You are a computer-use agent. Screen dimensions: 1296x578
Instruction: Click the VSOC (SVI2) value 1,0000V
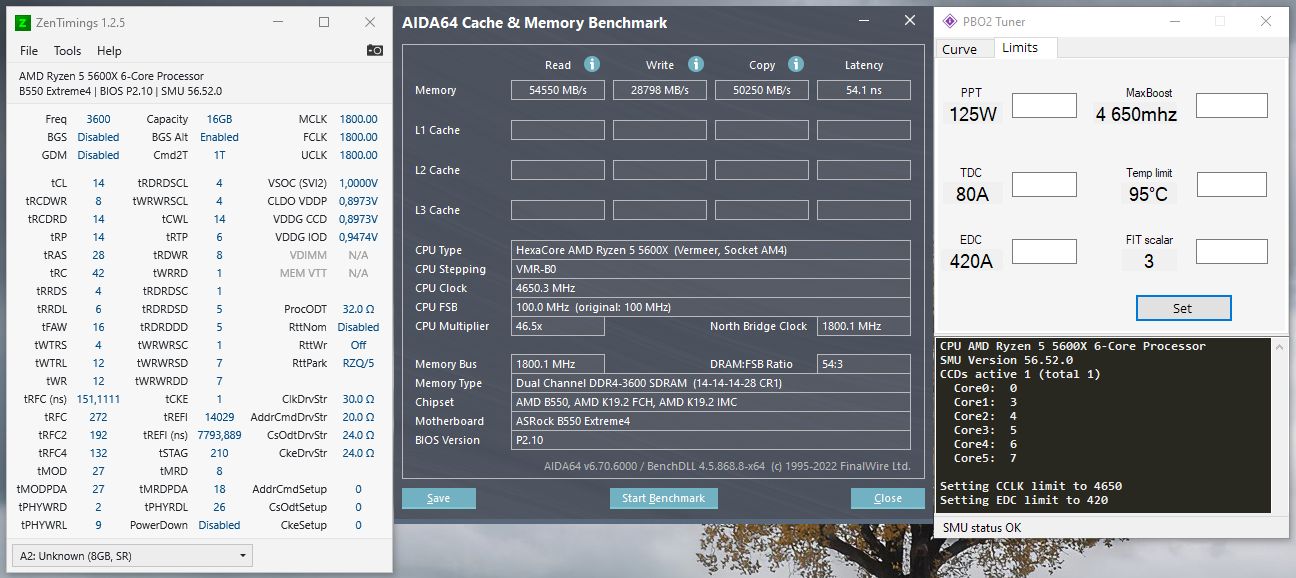[357, 183]
